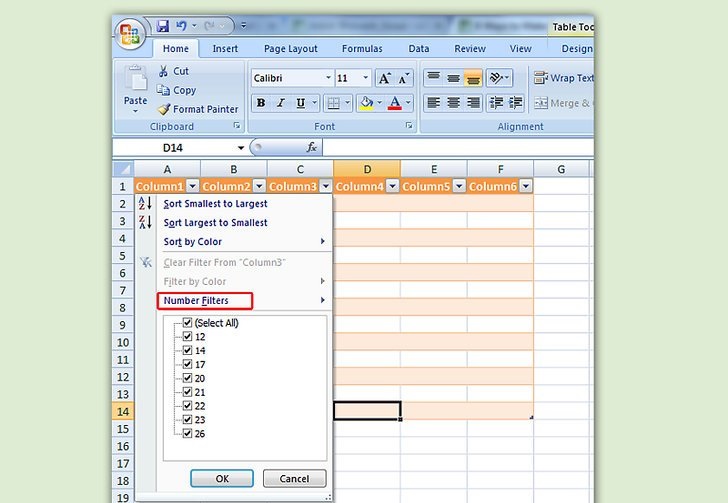Click the Wrap Text button
The width and height of the screenshot is (728, 503).
pos(563,78)
